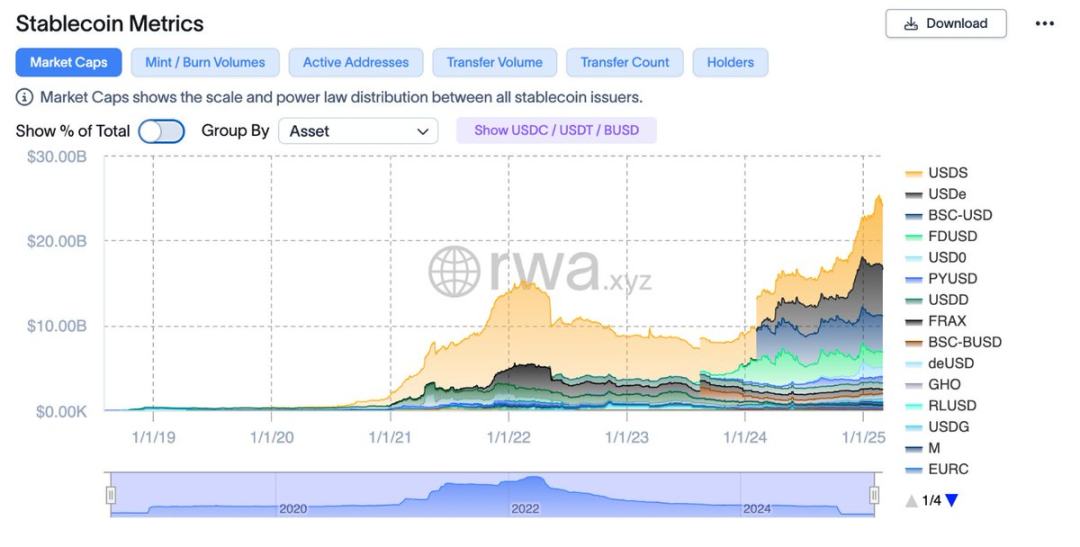The height and width of the screenshot is (547, 1080).
Task: Click the info icon beside Market Caps description
Action: 25,97
